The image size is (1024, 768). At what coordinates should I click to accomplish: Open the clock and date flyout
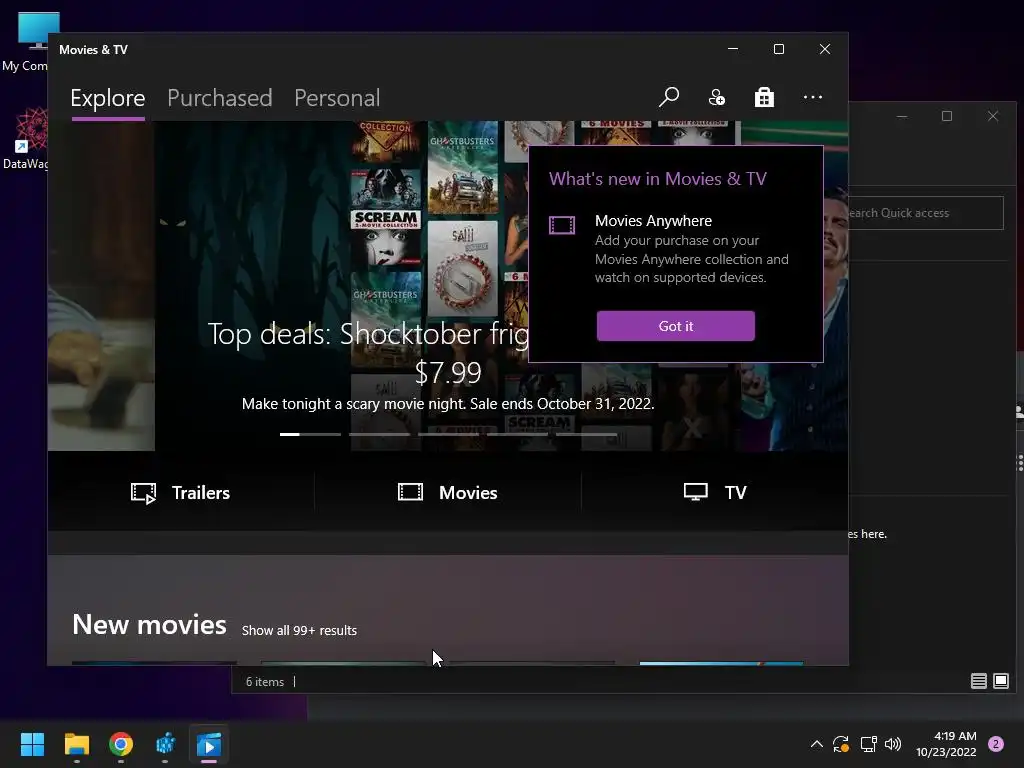pos(946,744)
